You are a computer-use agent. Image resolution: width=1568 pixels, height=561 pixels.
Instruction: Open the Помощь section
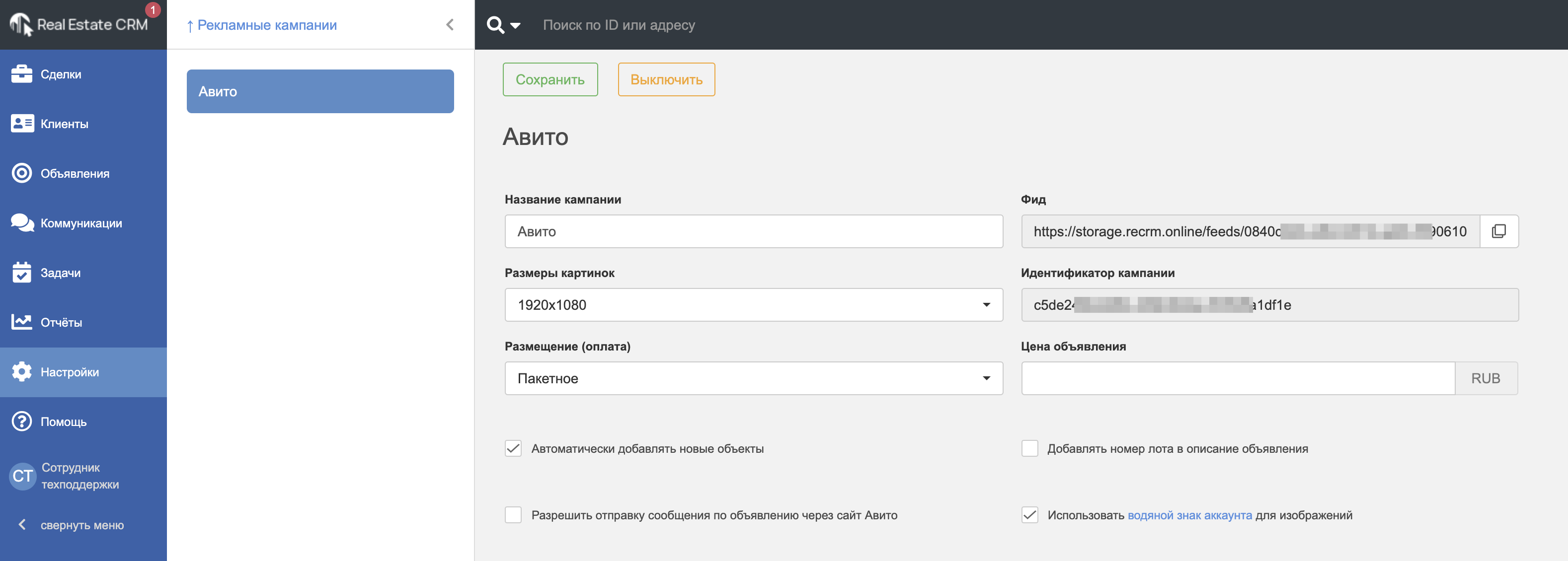click(x=83, y=421)
